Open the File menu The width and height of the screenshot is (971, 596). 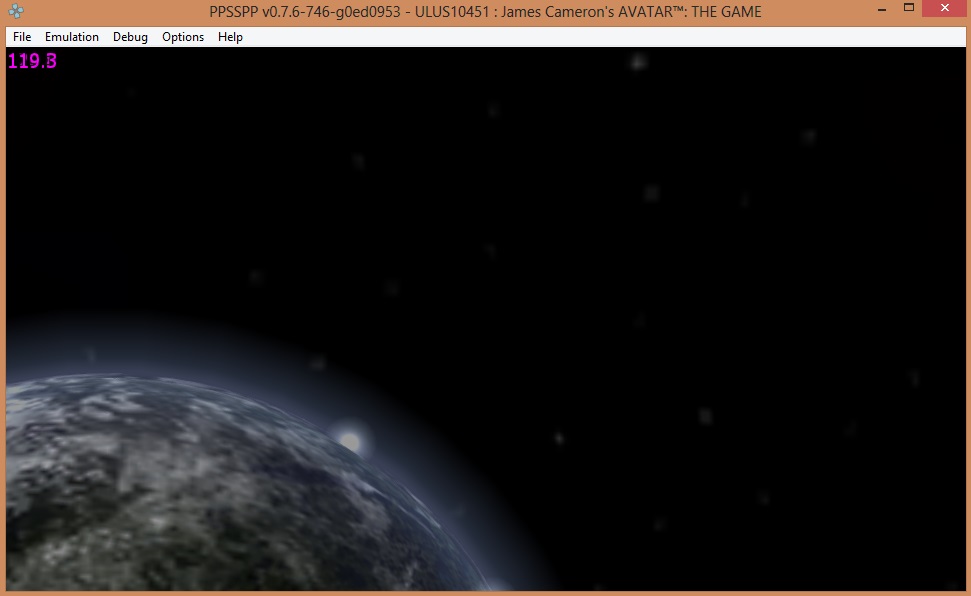coord(22,37)
